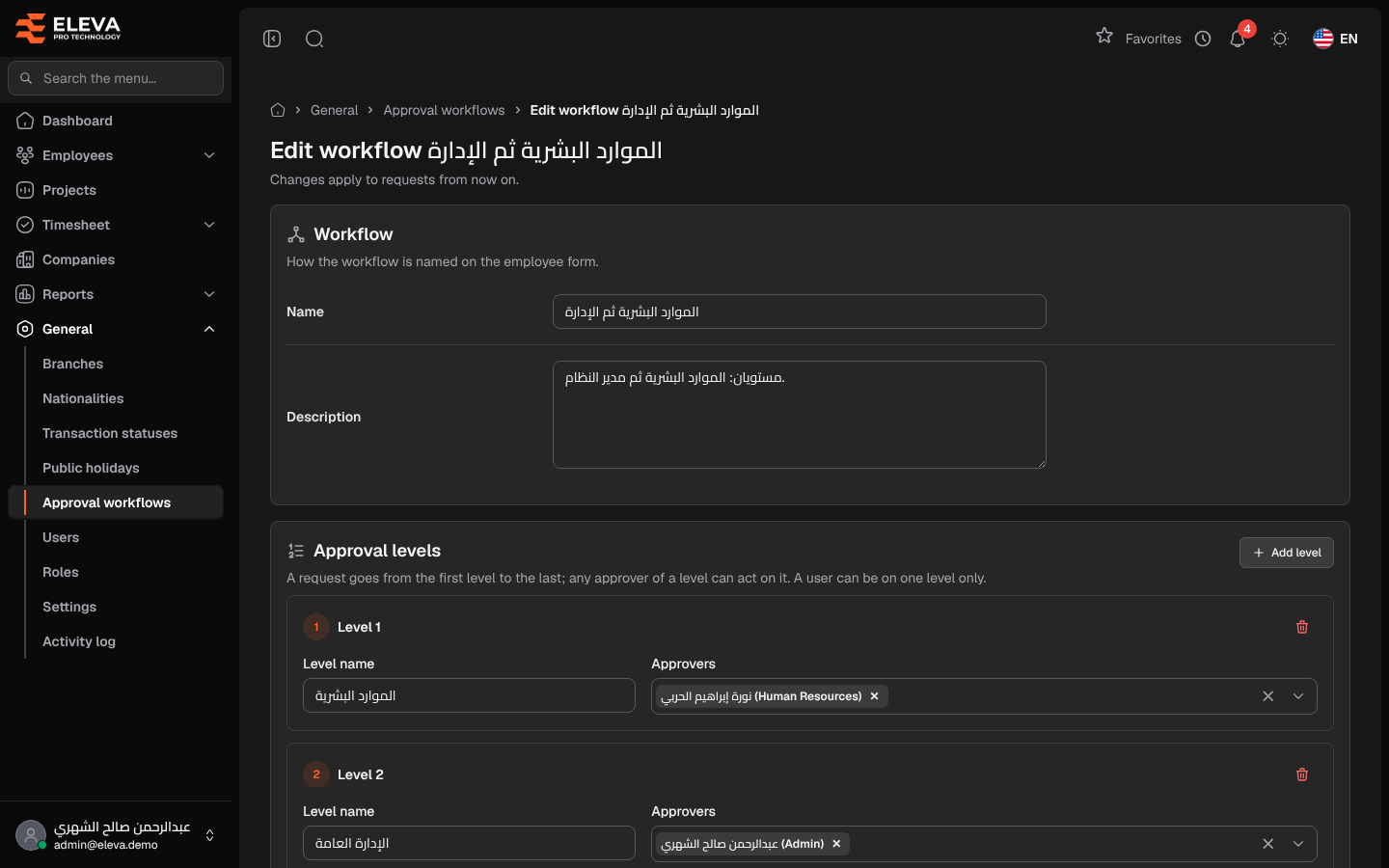Select Approval workflows menu item
The image size is (1389, 868).
(116, 502)
